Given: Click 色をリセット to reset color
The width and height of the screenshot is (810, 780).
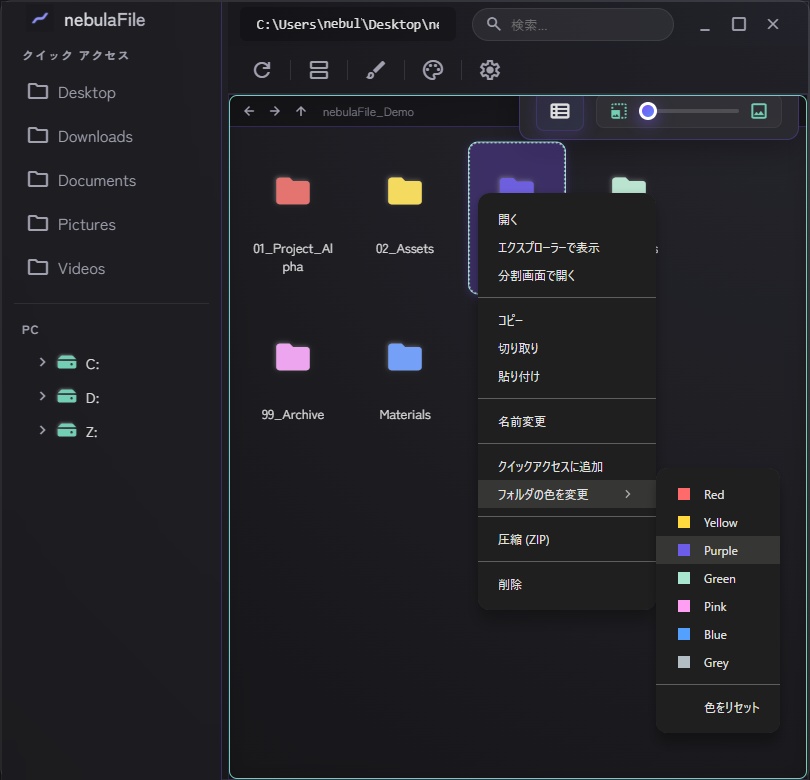Looking at the screenshot, I should coord(718,707).
